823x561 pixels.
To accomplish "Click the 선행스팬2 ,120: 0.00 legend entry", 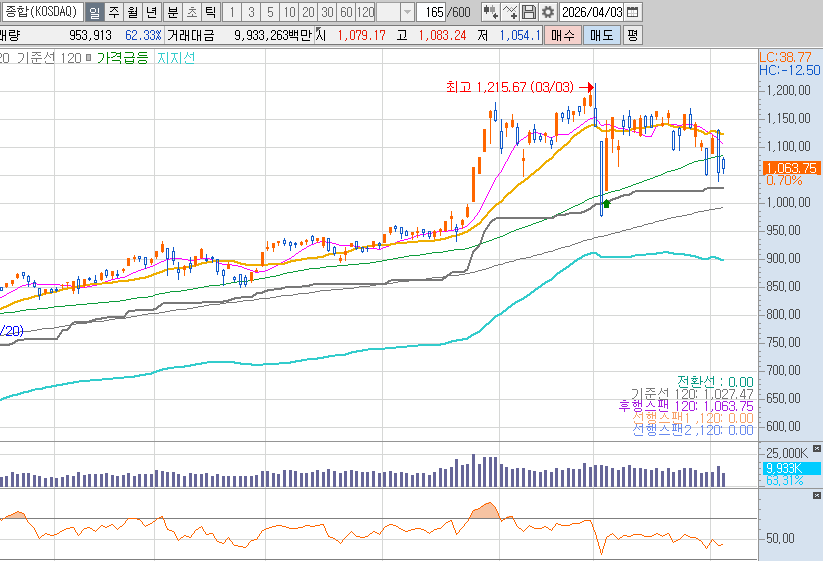I will [693, 430].
